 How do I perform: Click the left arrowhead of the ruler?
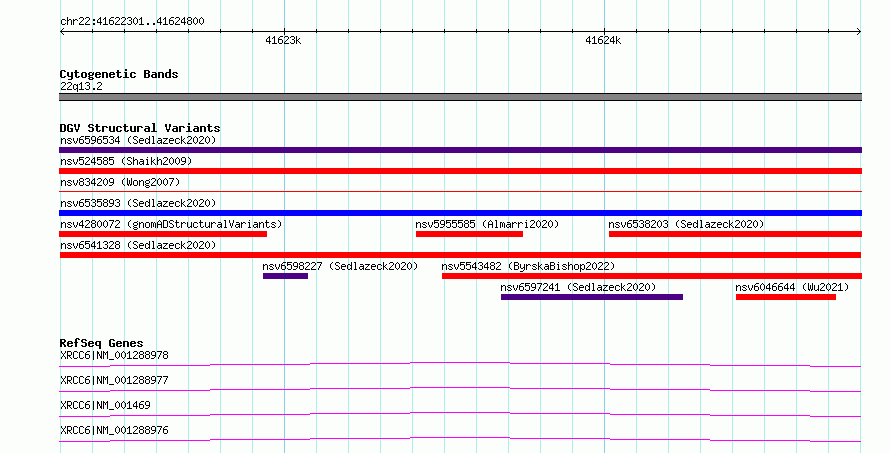click(62, 32)
